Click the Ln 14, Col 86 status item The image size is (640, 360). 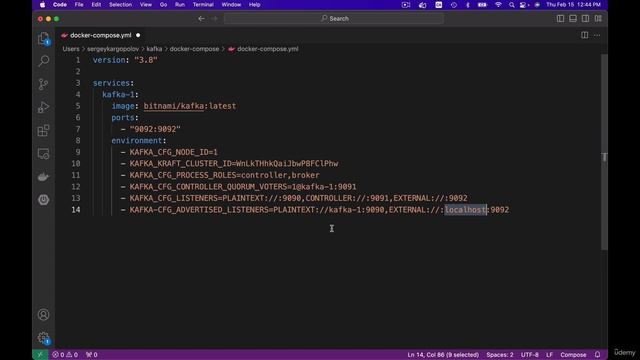[x=443, y=355]
